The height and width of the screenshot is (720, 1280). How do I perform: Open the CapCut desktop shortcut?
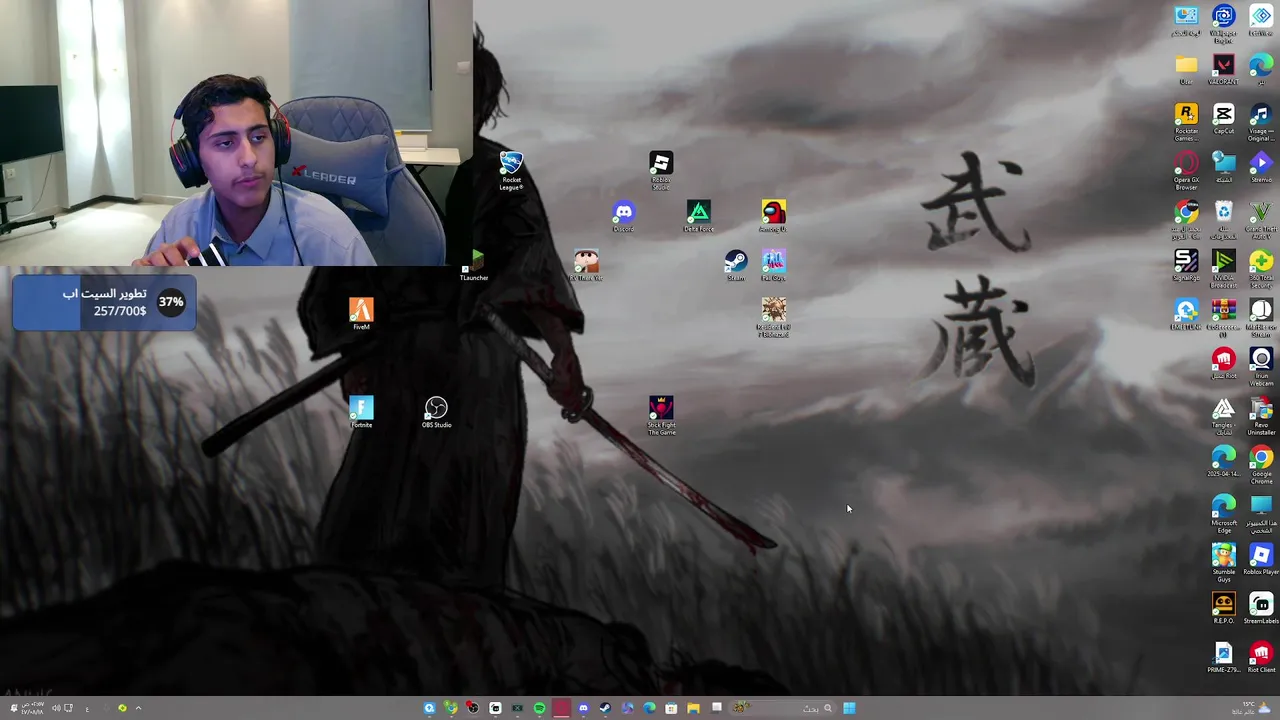[1223, 119]
